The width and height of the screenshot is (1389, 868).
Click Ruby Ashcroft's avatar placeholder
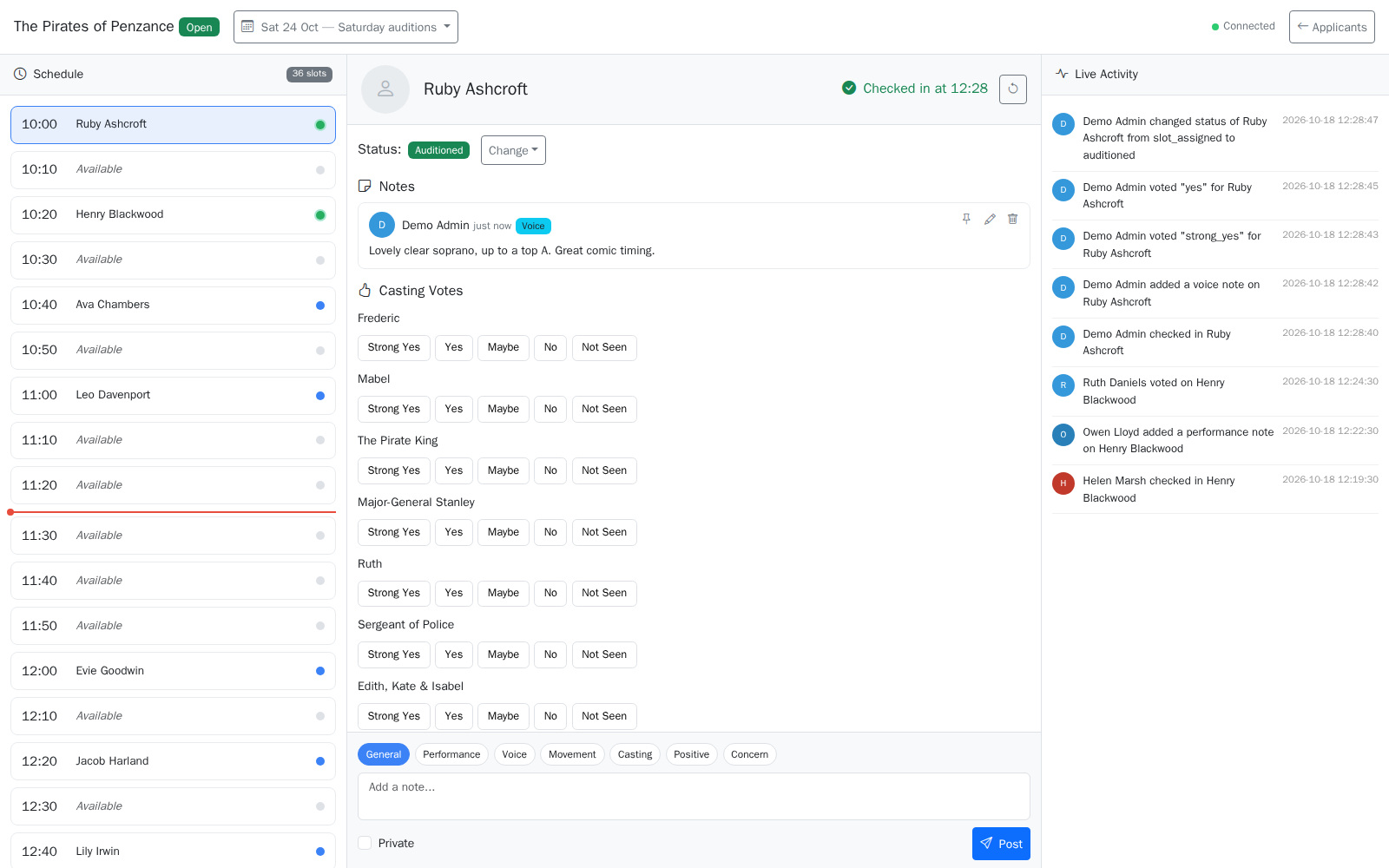coord(385,89)
